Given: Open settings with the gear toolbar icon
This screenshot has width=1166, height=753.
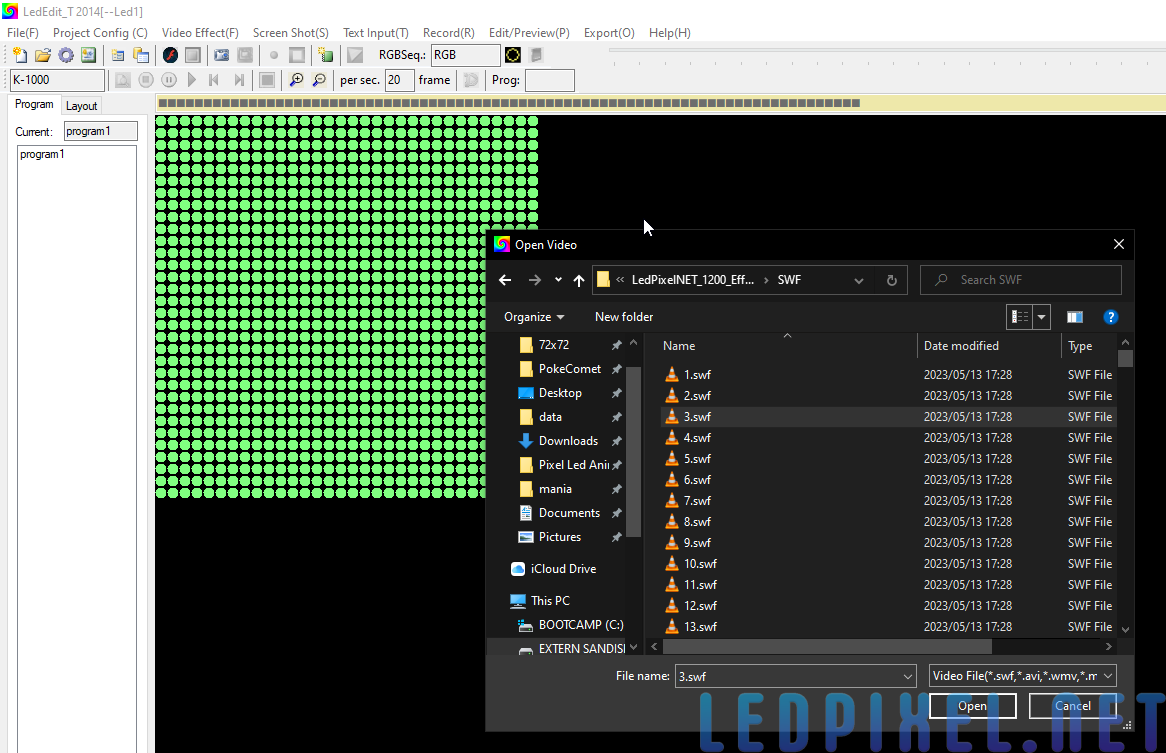Looking at the screenshot, I should 66,55.
